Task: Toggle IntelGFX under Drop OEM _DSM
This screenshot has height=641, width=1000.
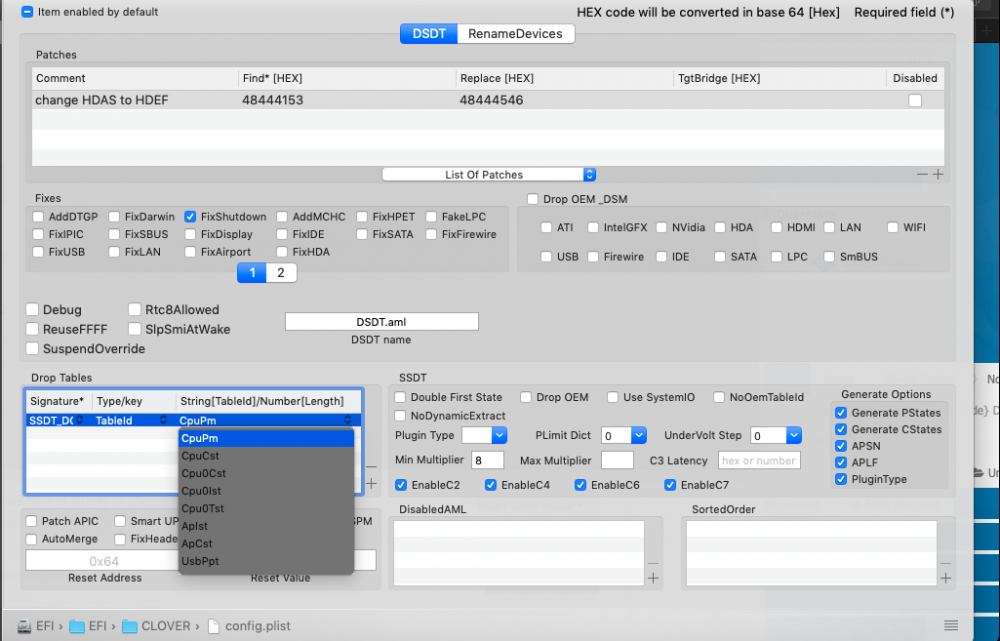Action: pos(593,227)
